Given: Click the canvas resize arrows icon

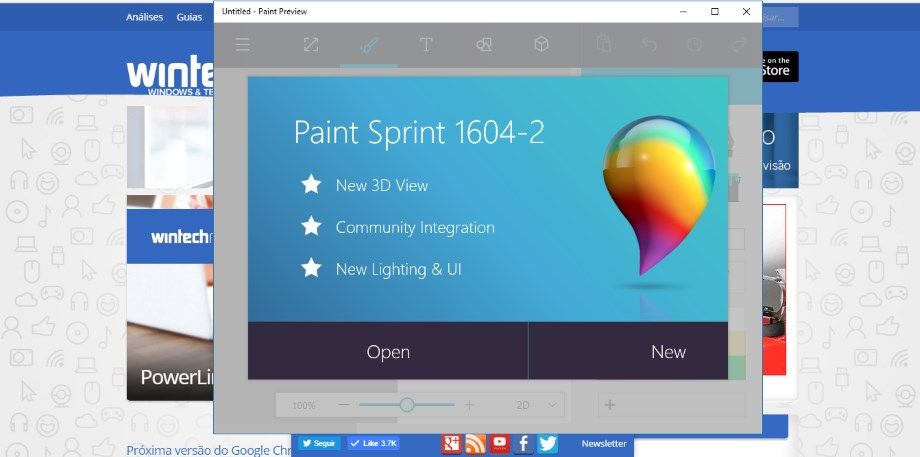Looking at the screenshot, I should (311, 45).
